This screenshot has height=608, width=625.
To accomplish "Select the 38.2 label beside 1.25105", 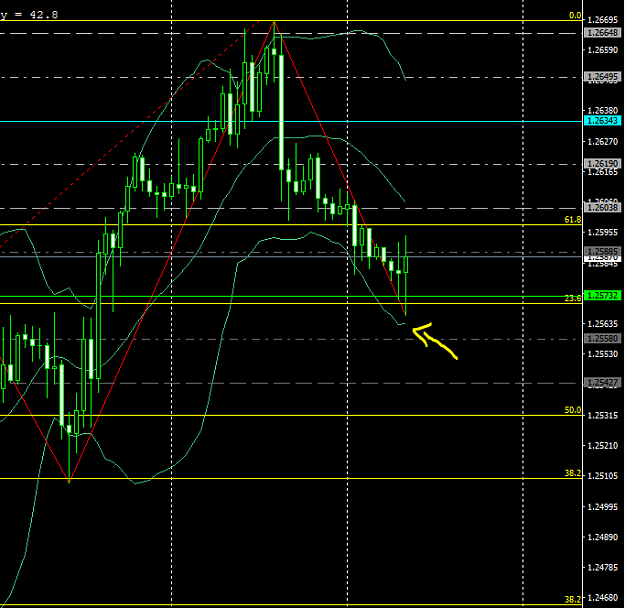I will click(x=573, y=473).
